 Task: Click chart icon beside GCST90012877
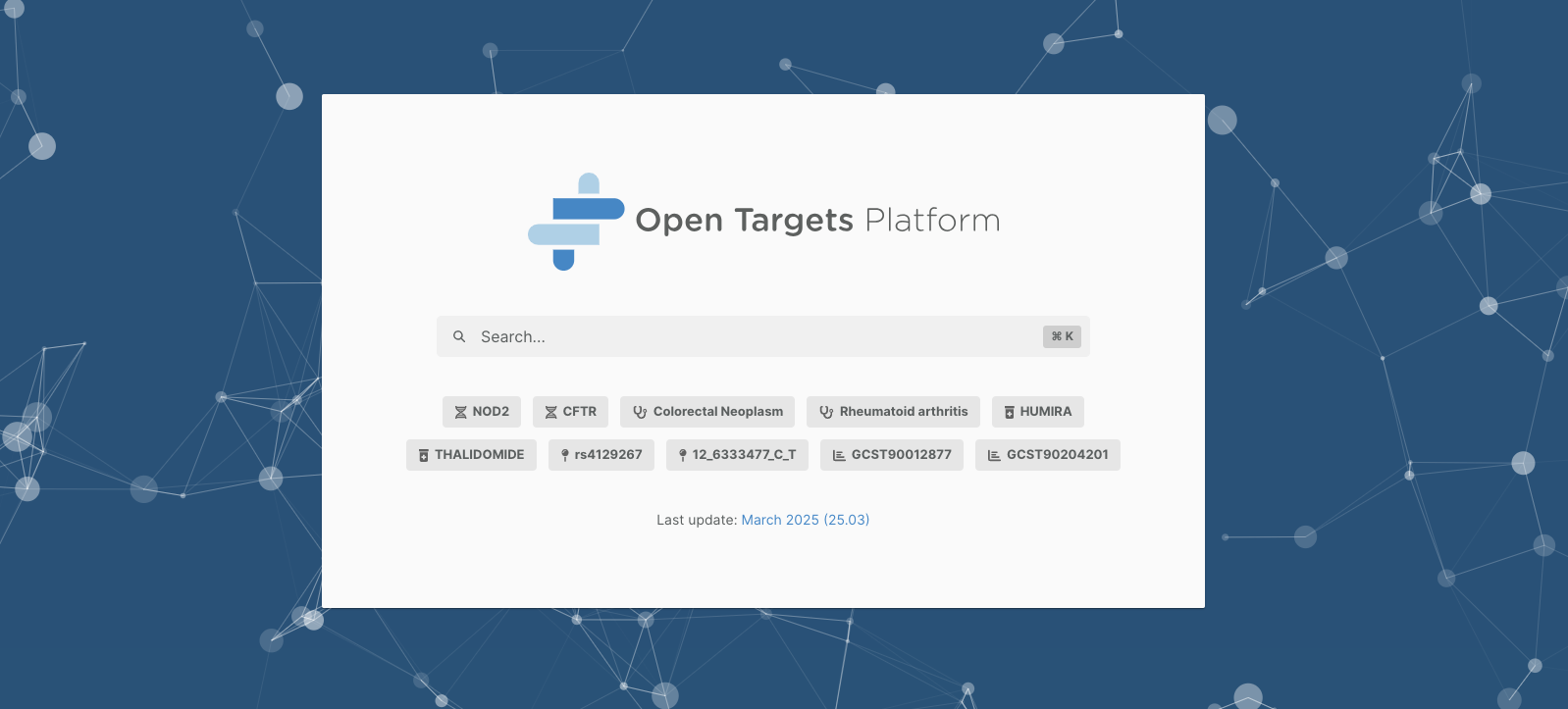pyautogui.click(x=839, y=455)
